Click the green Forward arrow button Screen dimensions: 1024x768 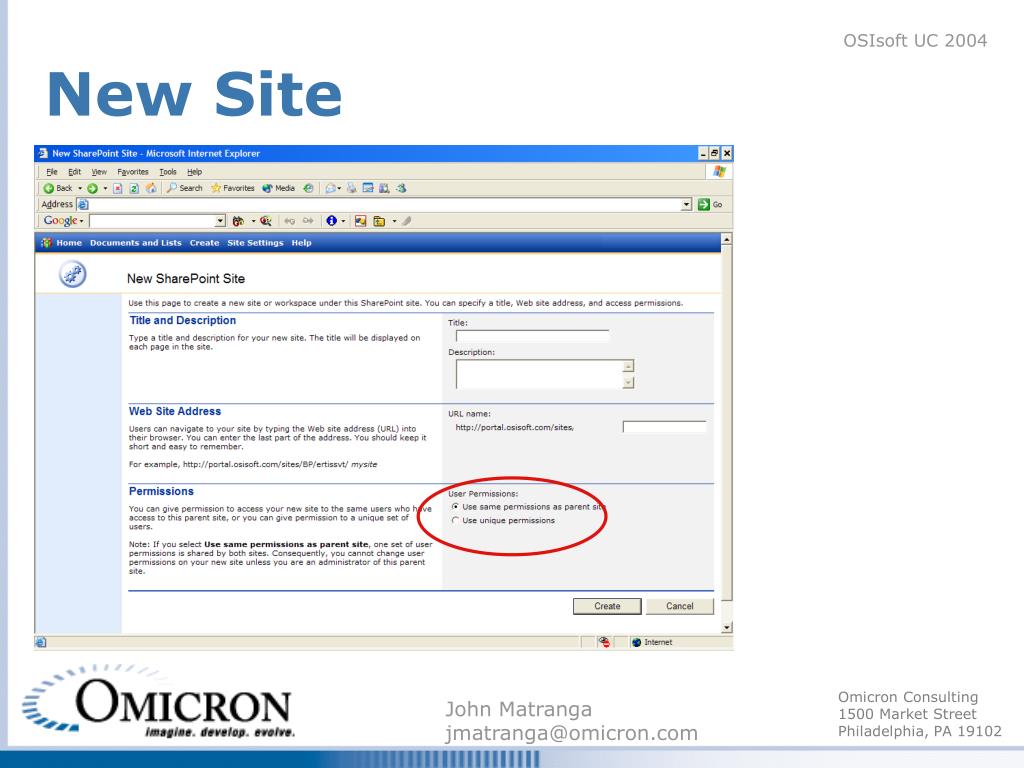coord(93,188)
